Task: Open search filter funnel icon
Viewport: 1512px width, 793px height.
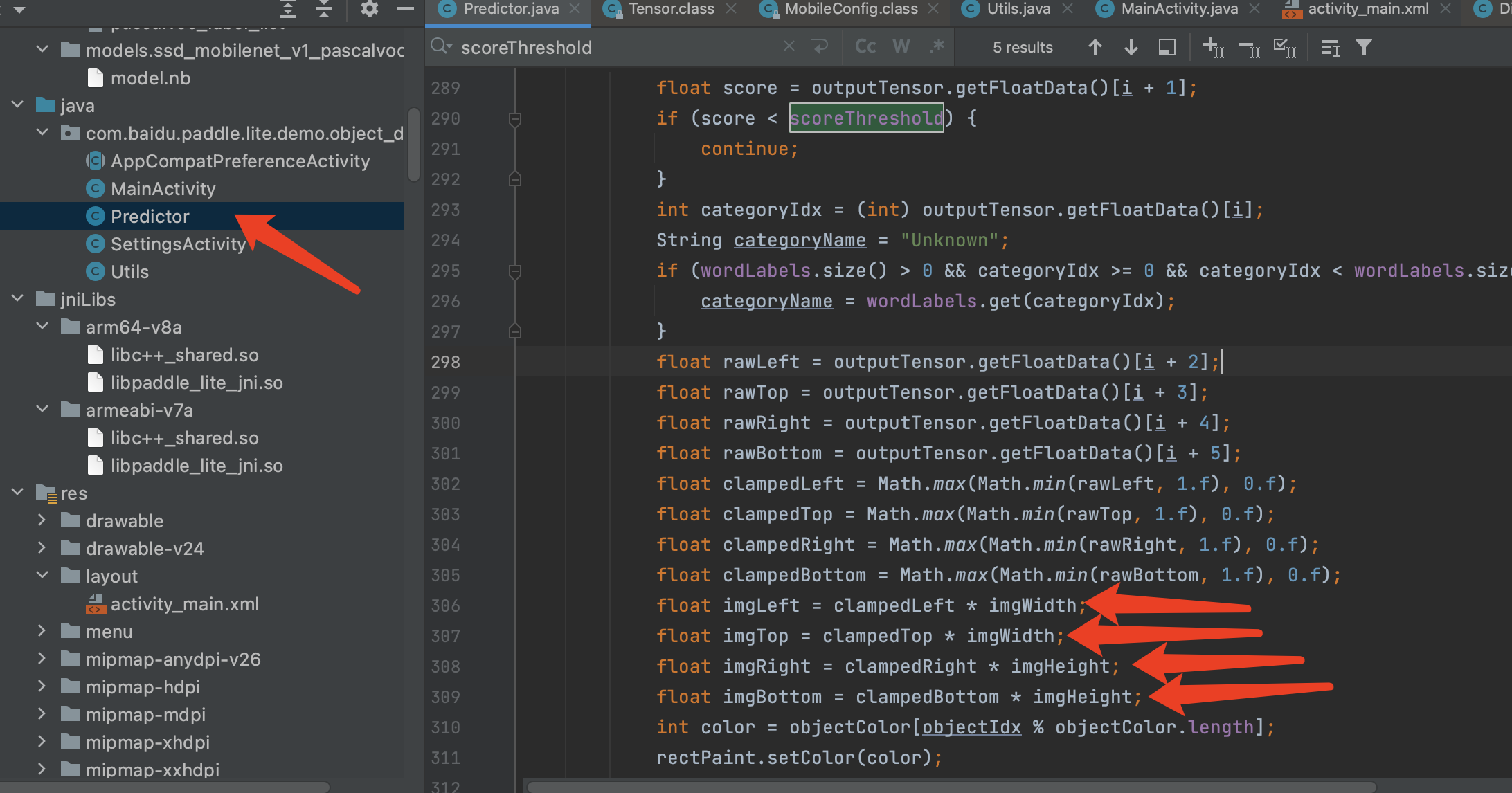Action: click(1364, 47)
